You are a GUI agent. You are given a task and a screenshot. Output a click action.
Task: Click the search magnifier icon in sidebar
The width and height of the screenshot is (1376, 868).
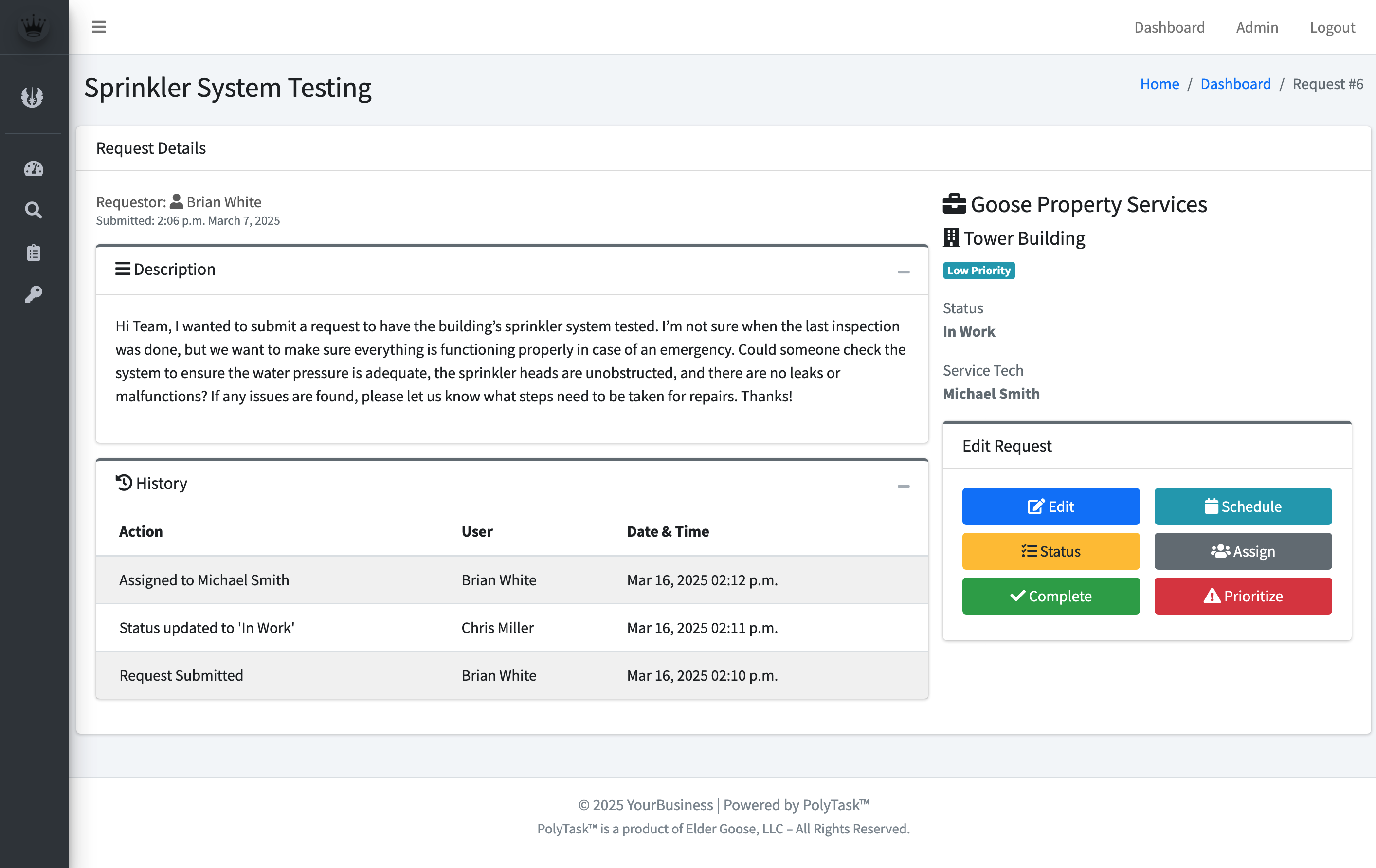33,210
